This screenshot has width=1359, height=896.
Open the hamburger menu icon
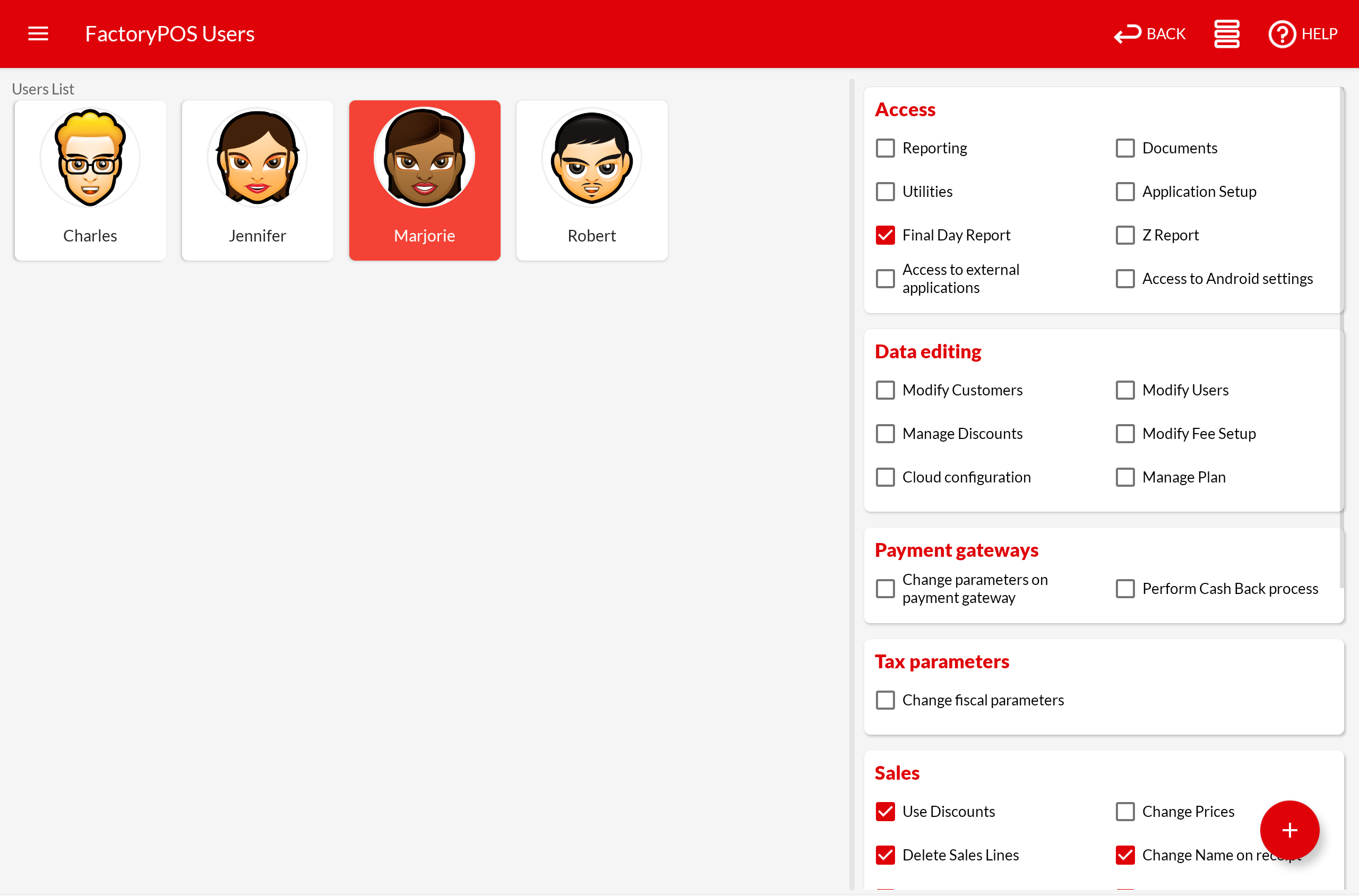(38, 34)
